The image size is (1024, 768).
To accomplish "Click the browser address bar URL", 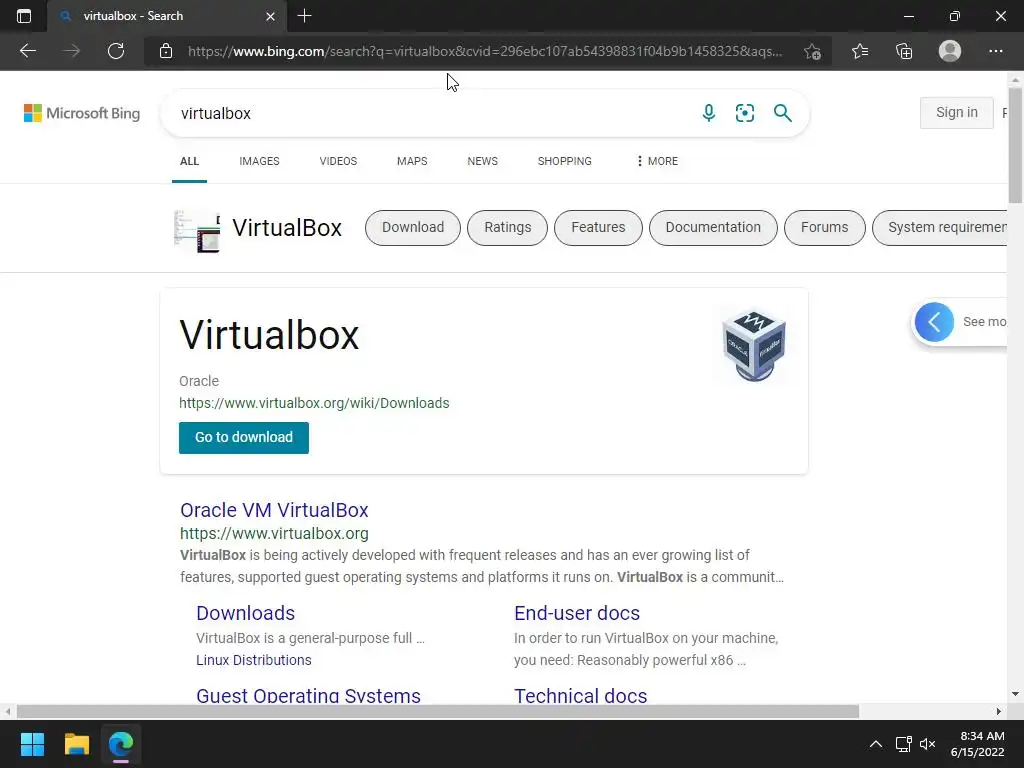I will tap(485, 51).
